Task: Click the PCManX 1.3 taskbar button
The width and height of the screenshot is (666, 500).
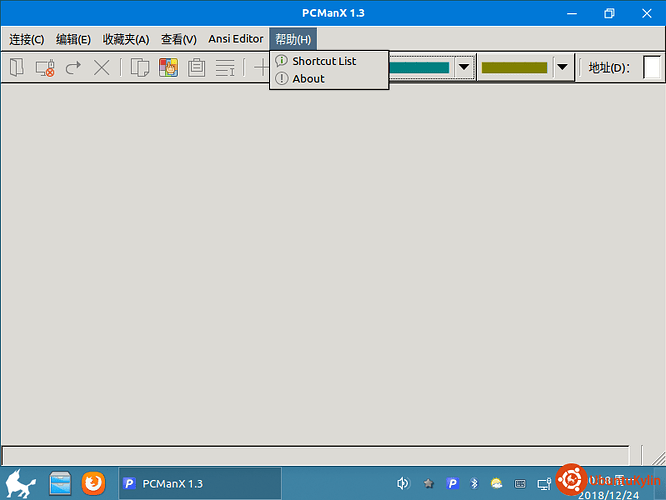Action: pos(200,483)
